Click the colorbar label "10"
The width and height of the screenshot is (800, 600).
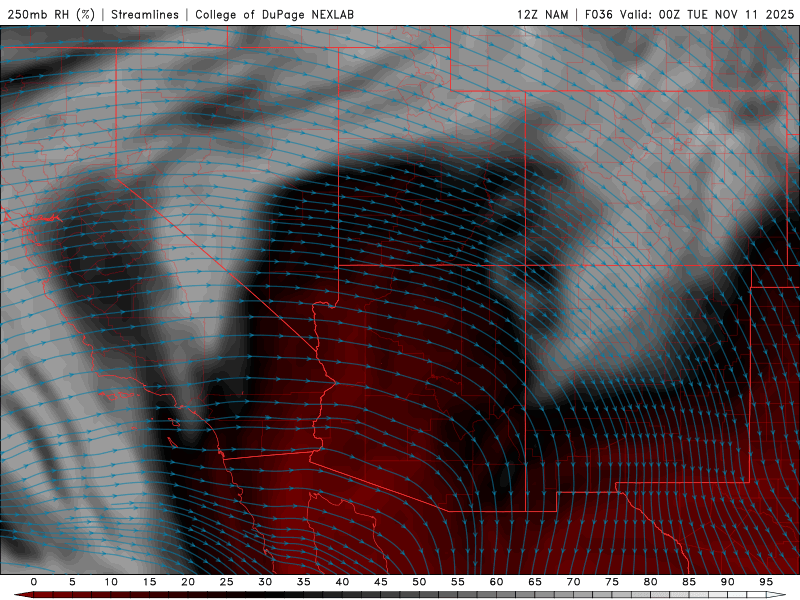click(111, 582)
